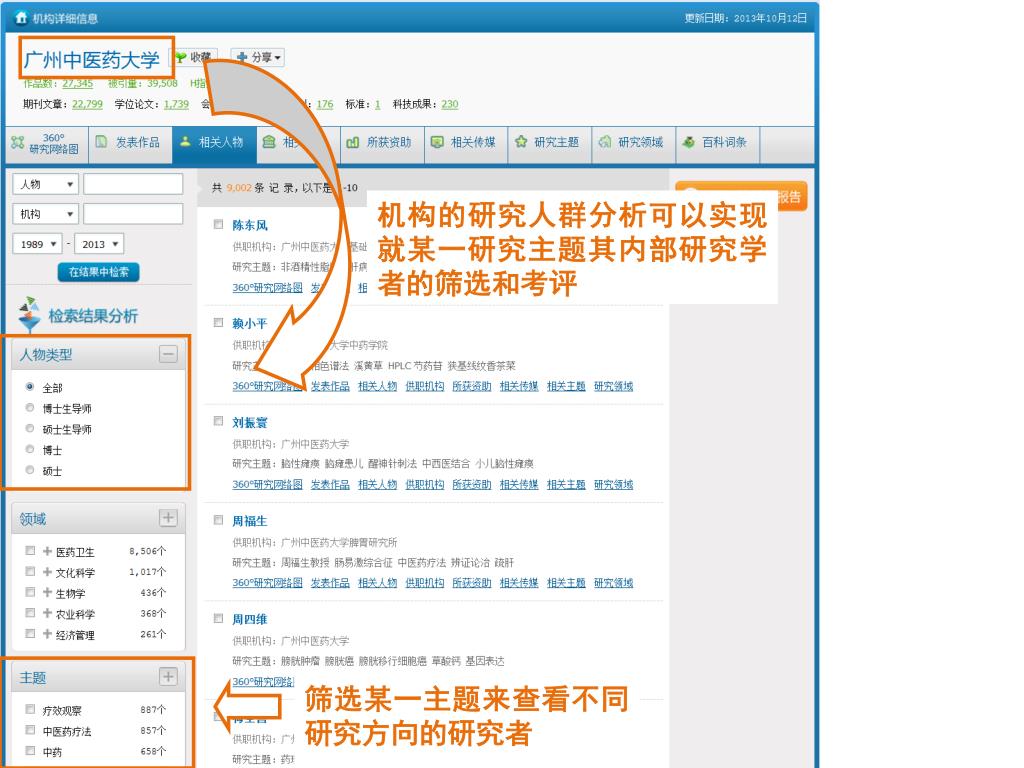Check the 疗效观察 topic checkbox

30,709
